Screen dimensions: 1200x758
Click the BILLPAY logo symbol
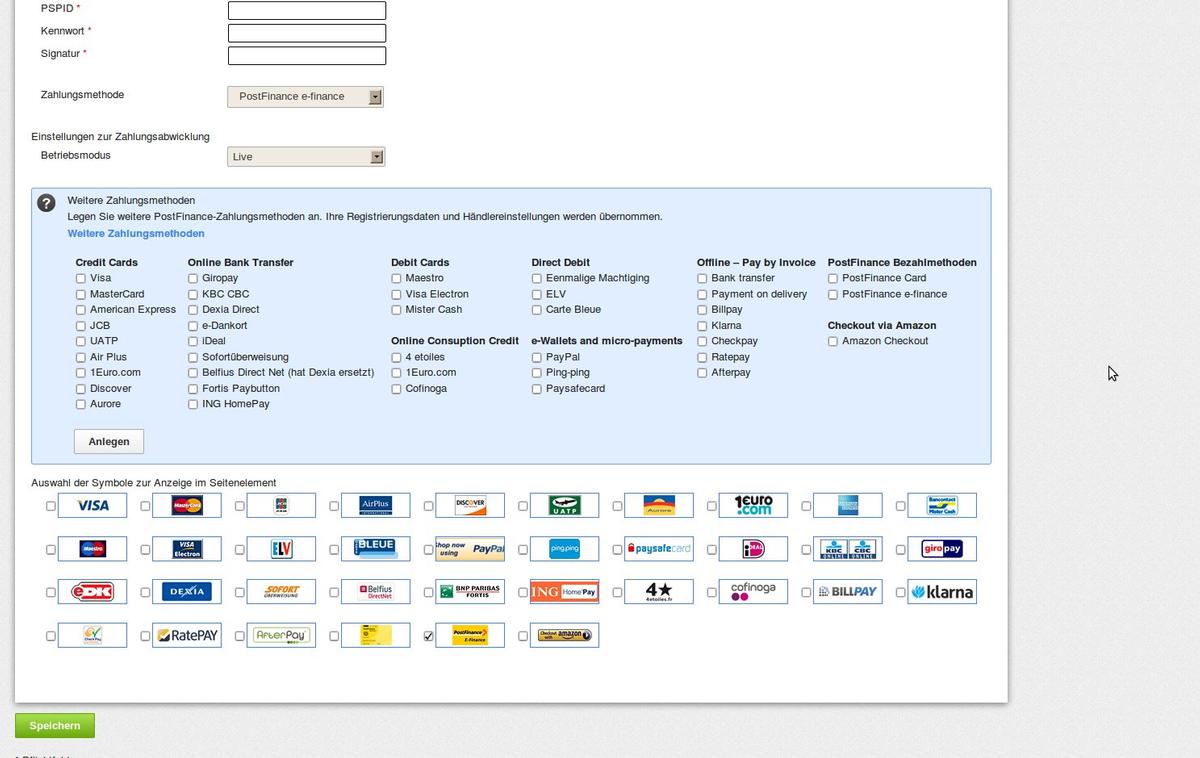(847, 592)
